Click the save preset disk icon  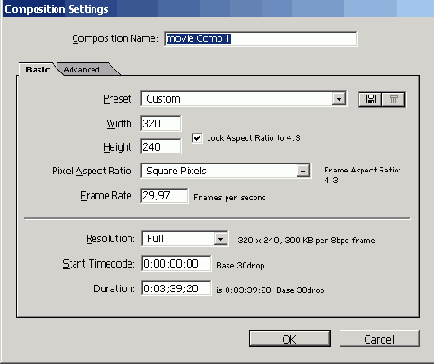pos(370,99)
